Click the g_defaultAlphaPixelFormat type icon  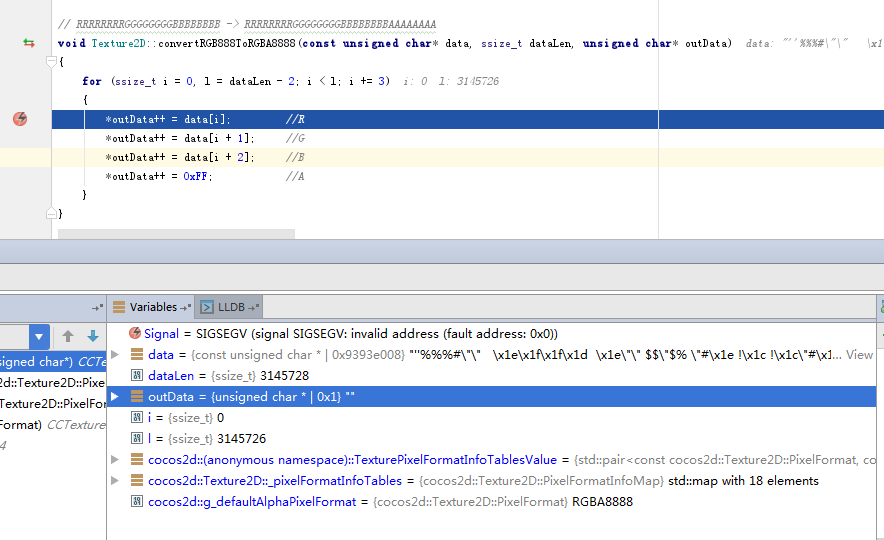[x=136, y=502]
